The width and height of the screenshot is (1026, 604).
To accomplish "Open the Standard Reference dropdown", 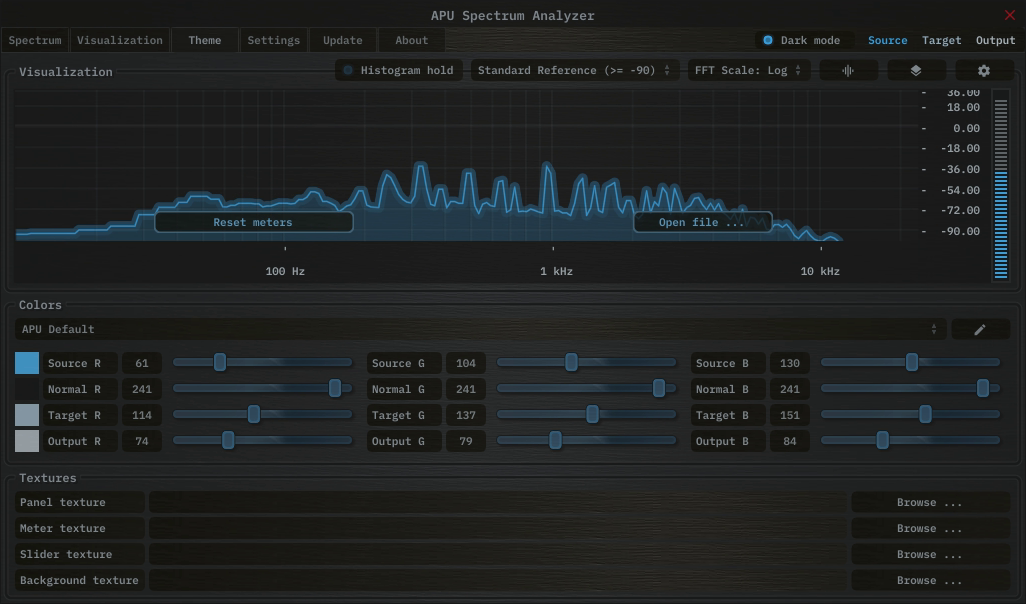I will pyautogui.click(x=574, y=71).
